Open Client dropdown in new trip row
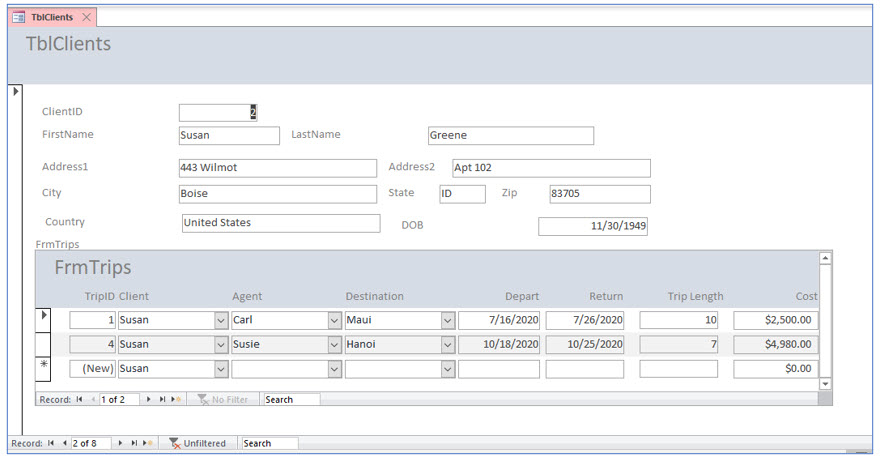 click(221, 369)
